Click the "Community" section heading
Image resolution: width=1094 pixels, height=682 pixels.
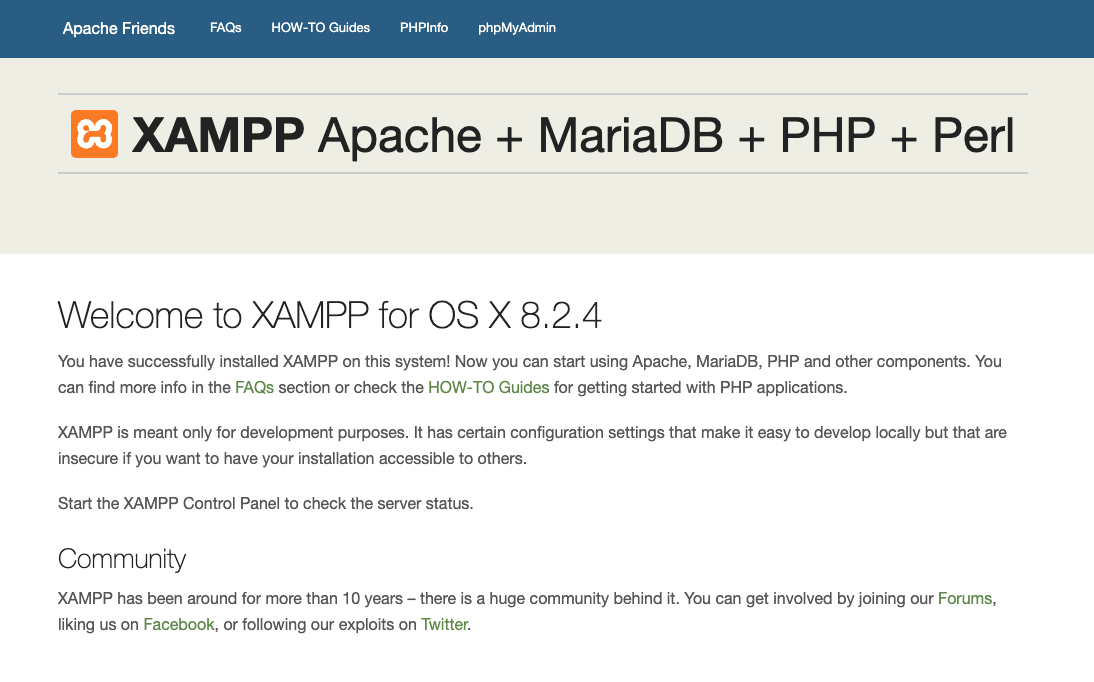(122, 558)
